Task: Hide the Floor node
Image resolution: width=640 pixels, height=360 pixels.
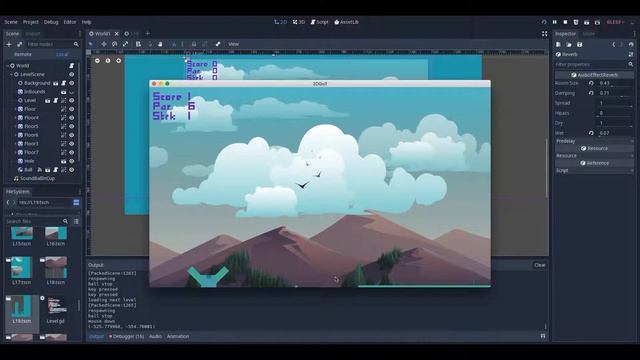Action: pyautogui.click(x=72, y=109)
